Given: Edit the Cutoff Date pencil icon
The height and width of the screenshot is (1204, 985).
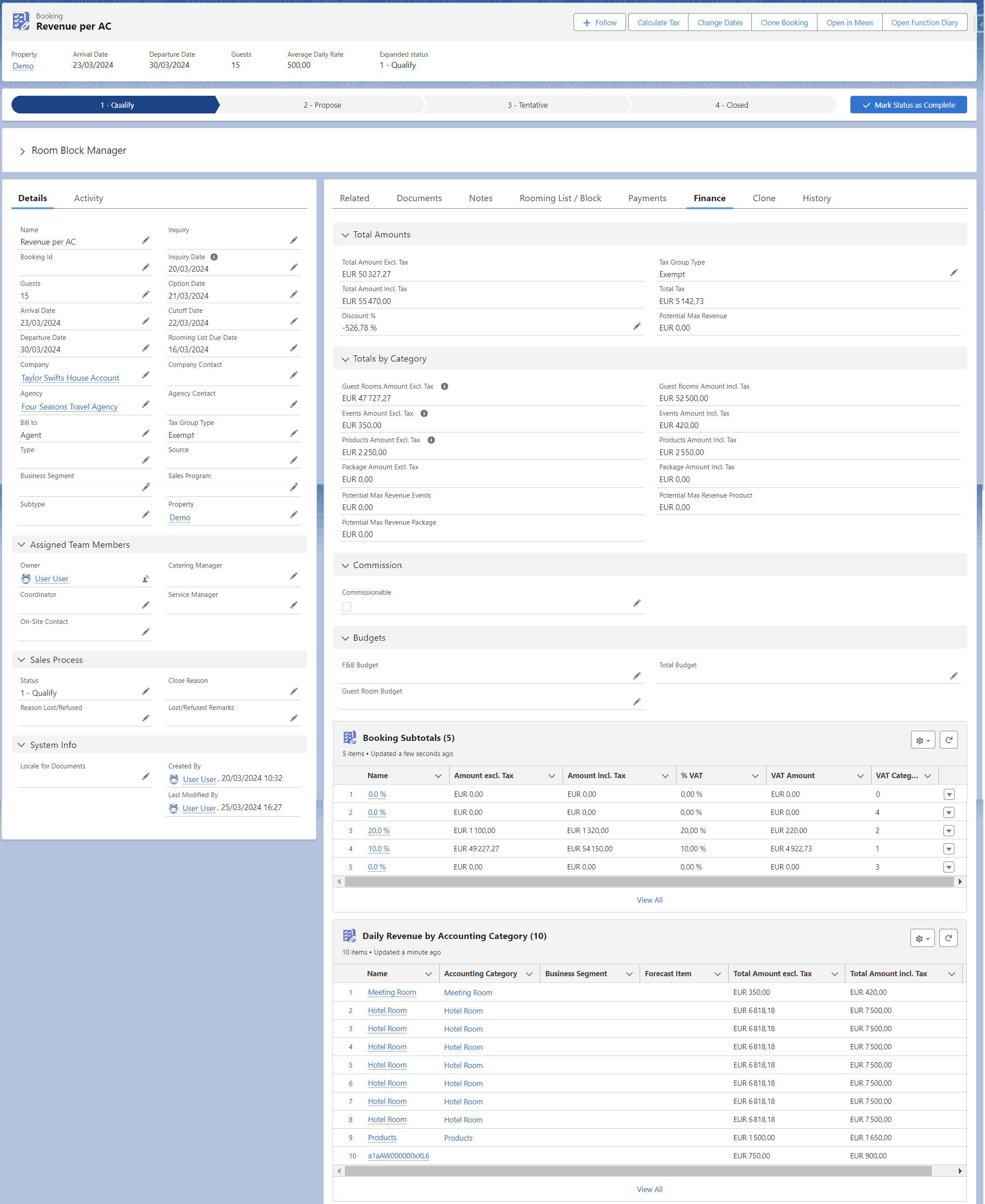Looking at the screenshot, I should pyautogui.click(x=294, y=322).
